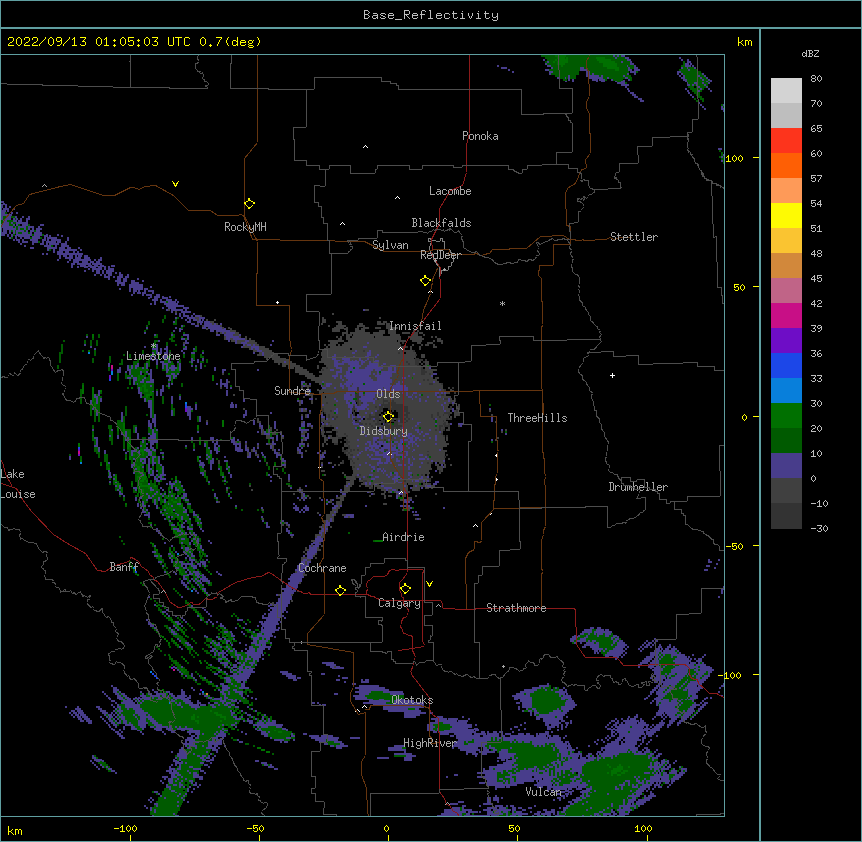The image size is (862, 842).
Task: Select the yellow diamond marker below Cochrane
Action: (340, 590)
